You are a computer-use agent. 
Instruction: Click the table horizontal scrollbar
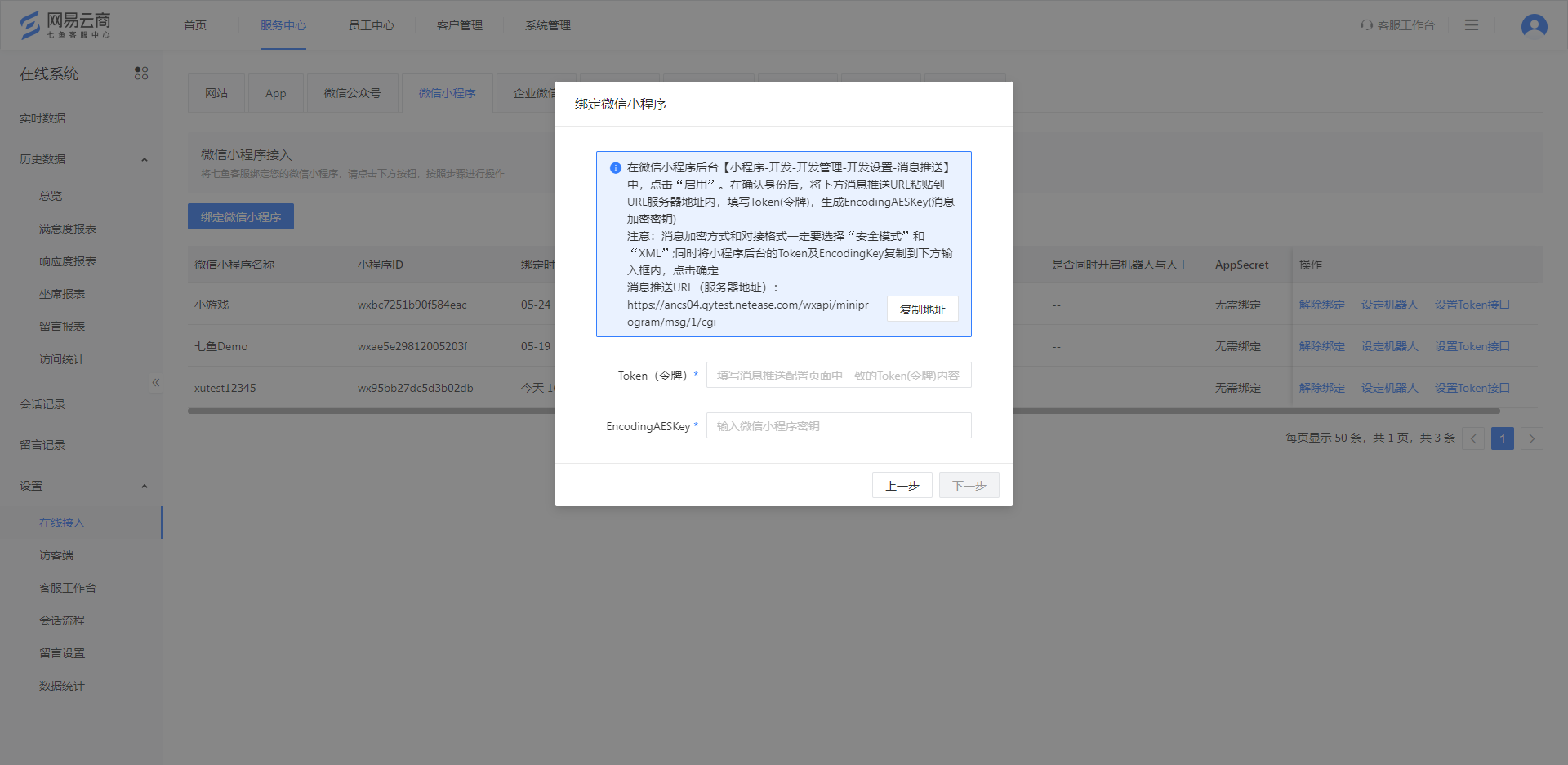(x=844, y=411)
